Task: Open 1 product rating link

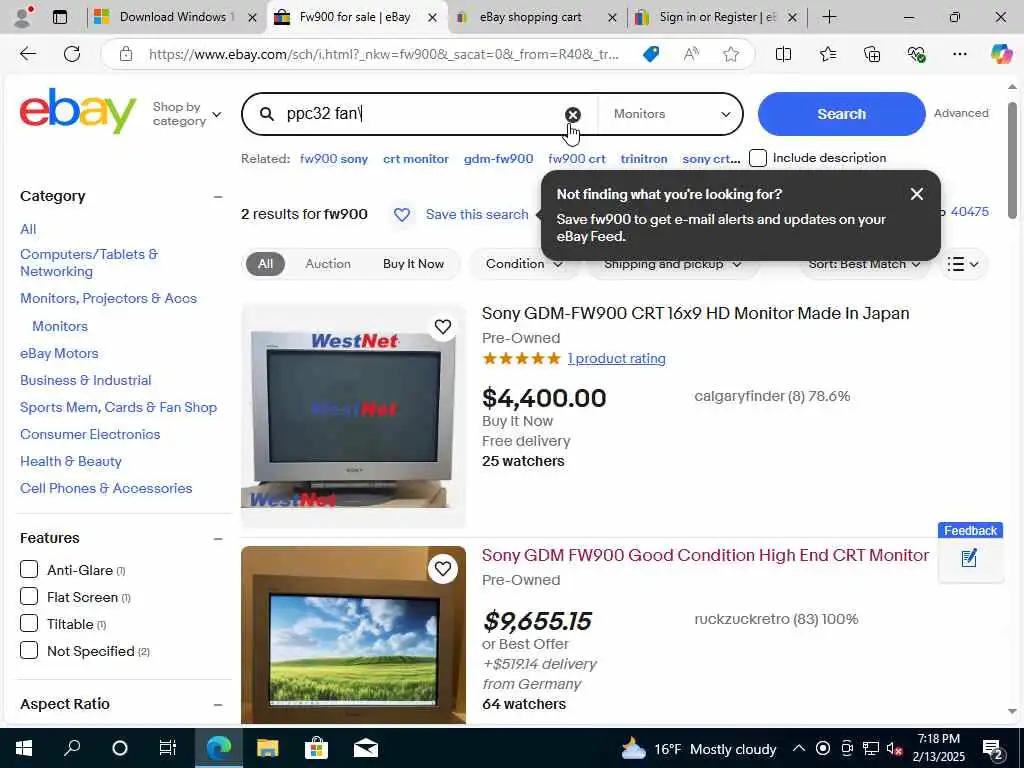Action: point(616,359)
